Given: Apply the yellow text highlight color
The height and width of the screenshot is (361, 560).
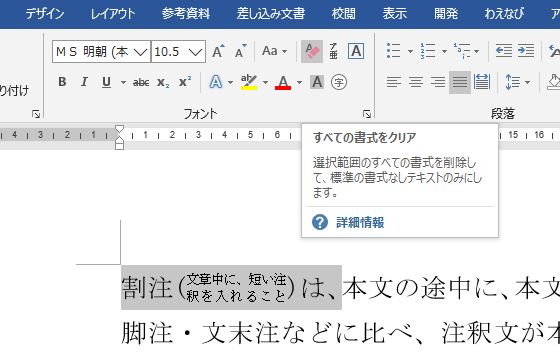Looking at the screenshot, I should (x=249, y=82).
